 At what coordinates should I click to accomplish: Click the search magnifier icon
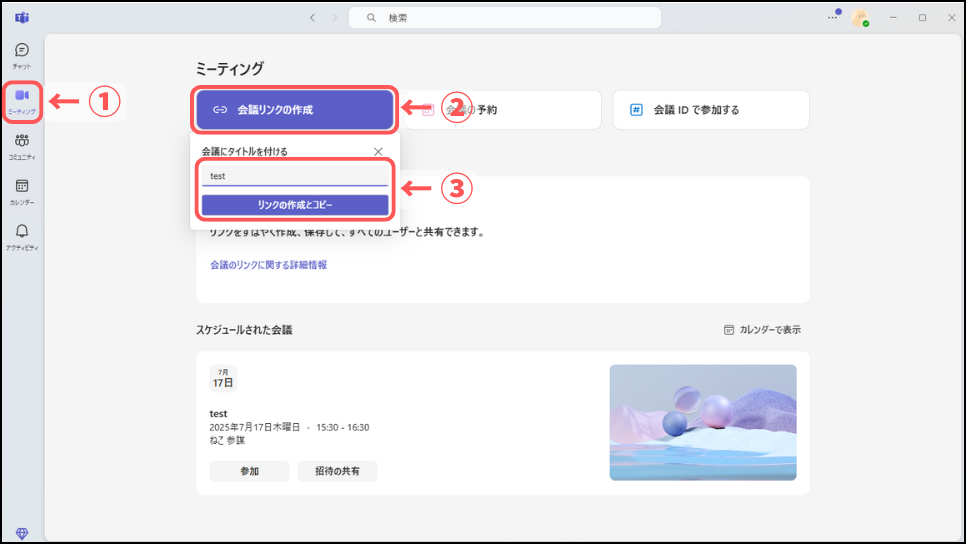371,18
